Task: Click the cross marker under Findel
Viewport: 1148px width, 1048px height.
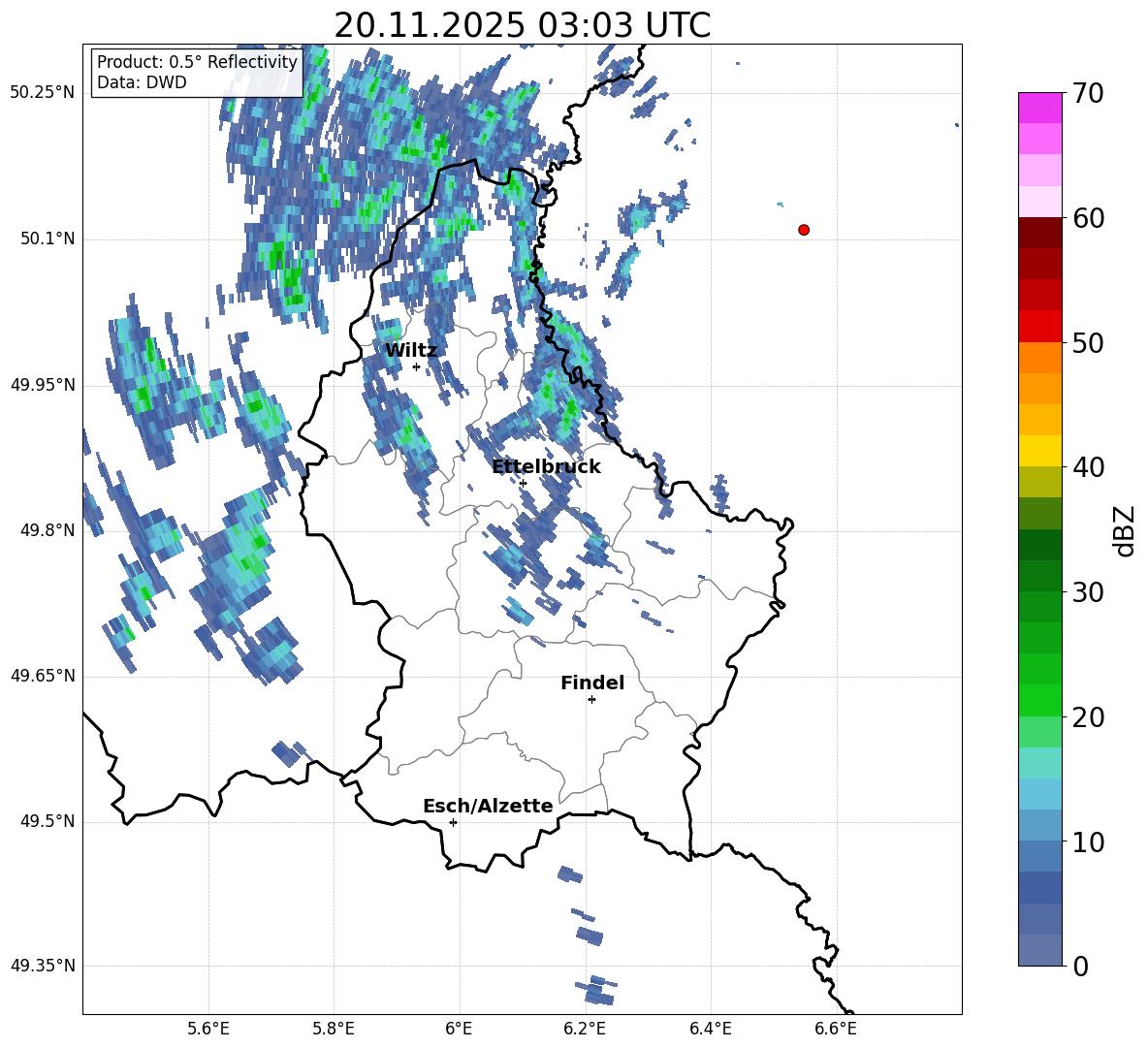Action: [x=591, y=700]
